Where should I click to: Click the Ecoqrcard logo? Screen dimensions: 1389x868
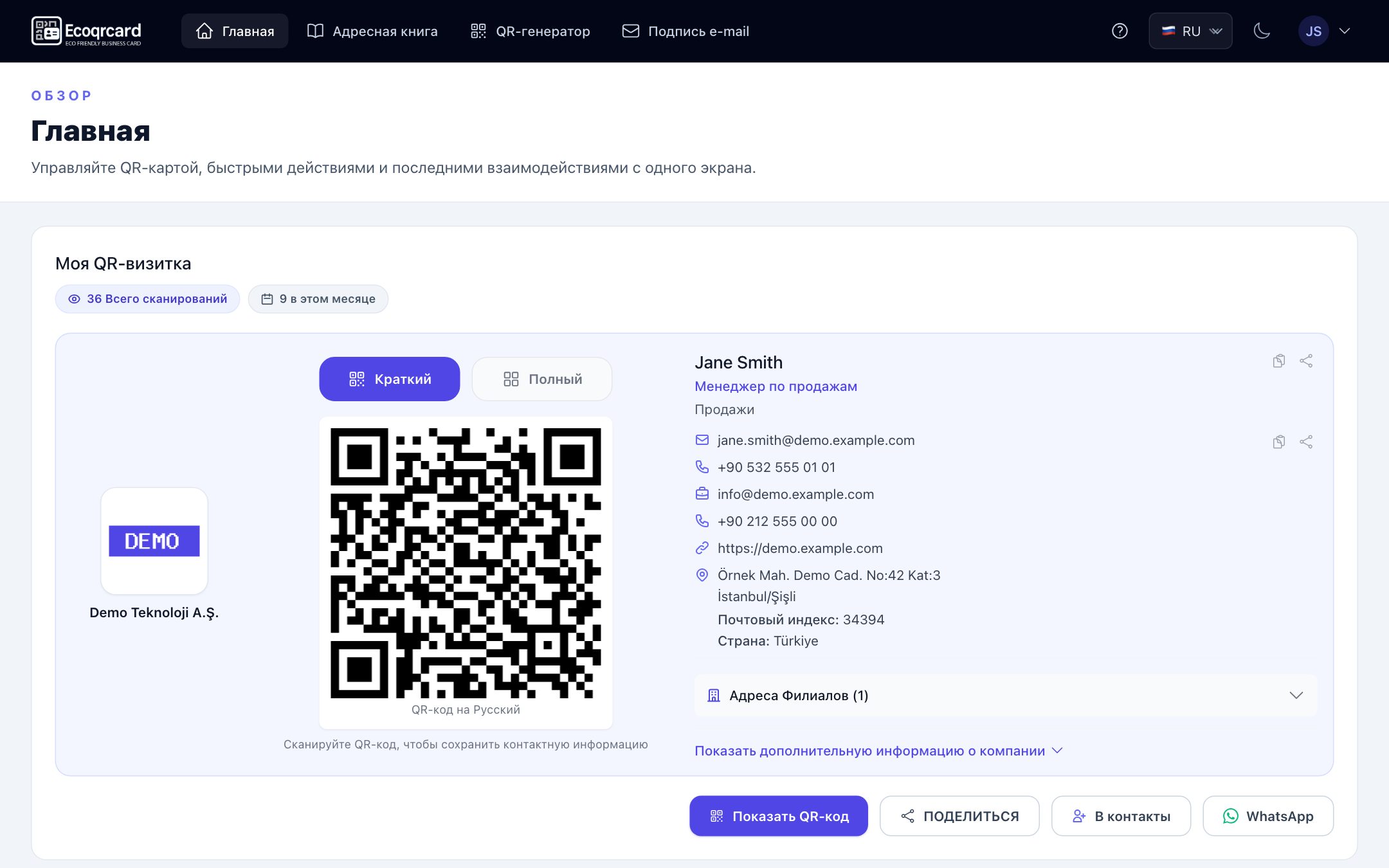86,31
